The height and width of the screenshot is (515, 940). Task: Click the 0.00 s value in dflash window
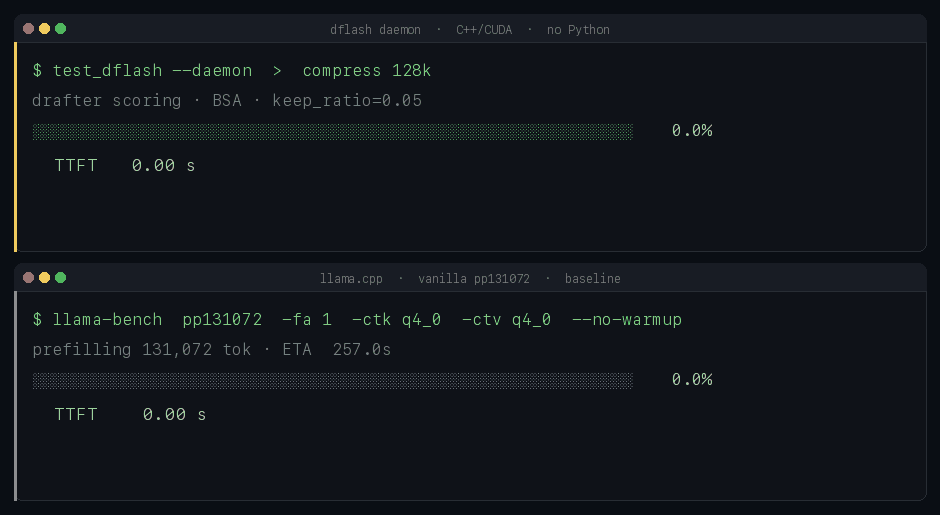coord(163,165)
